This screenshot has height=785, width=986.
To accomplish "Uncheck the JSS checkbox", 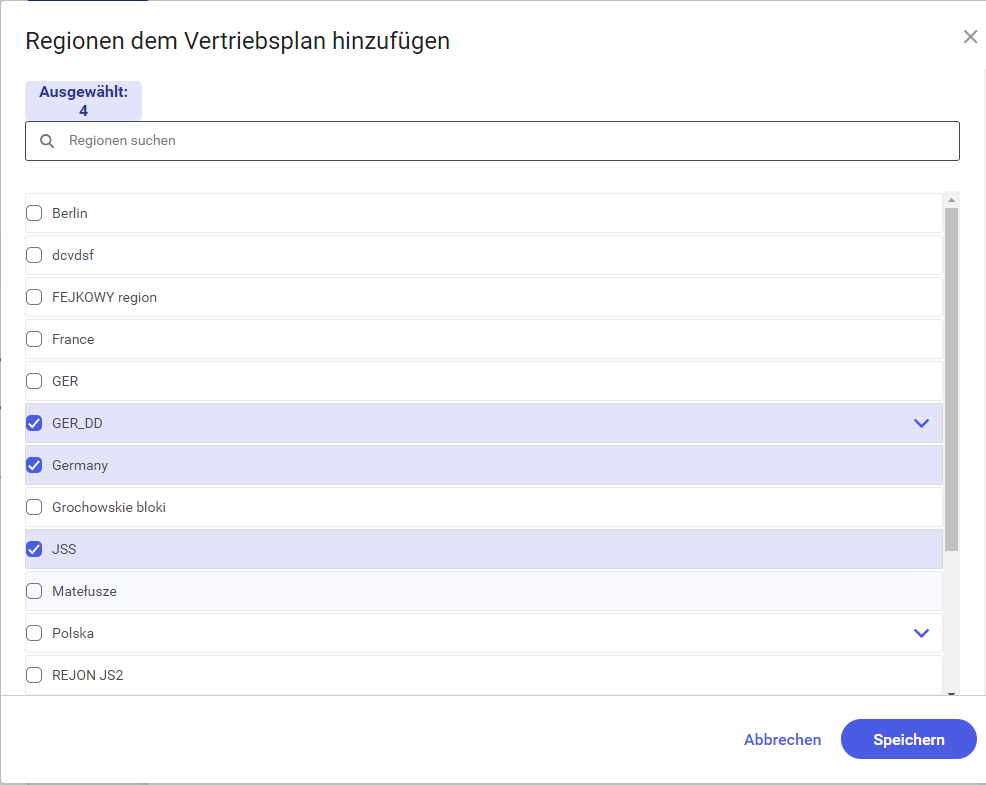I will coord(34,549).
